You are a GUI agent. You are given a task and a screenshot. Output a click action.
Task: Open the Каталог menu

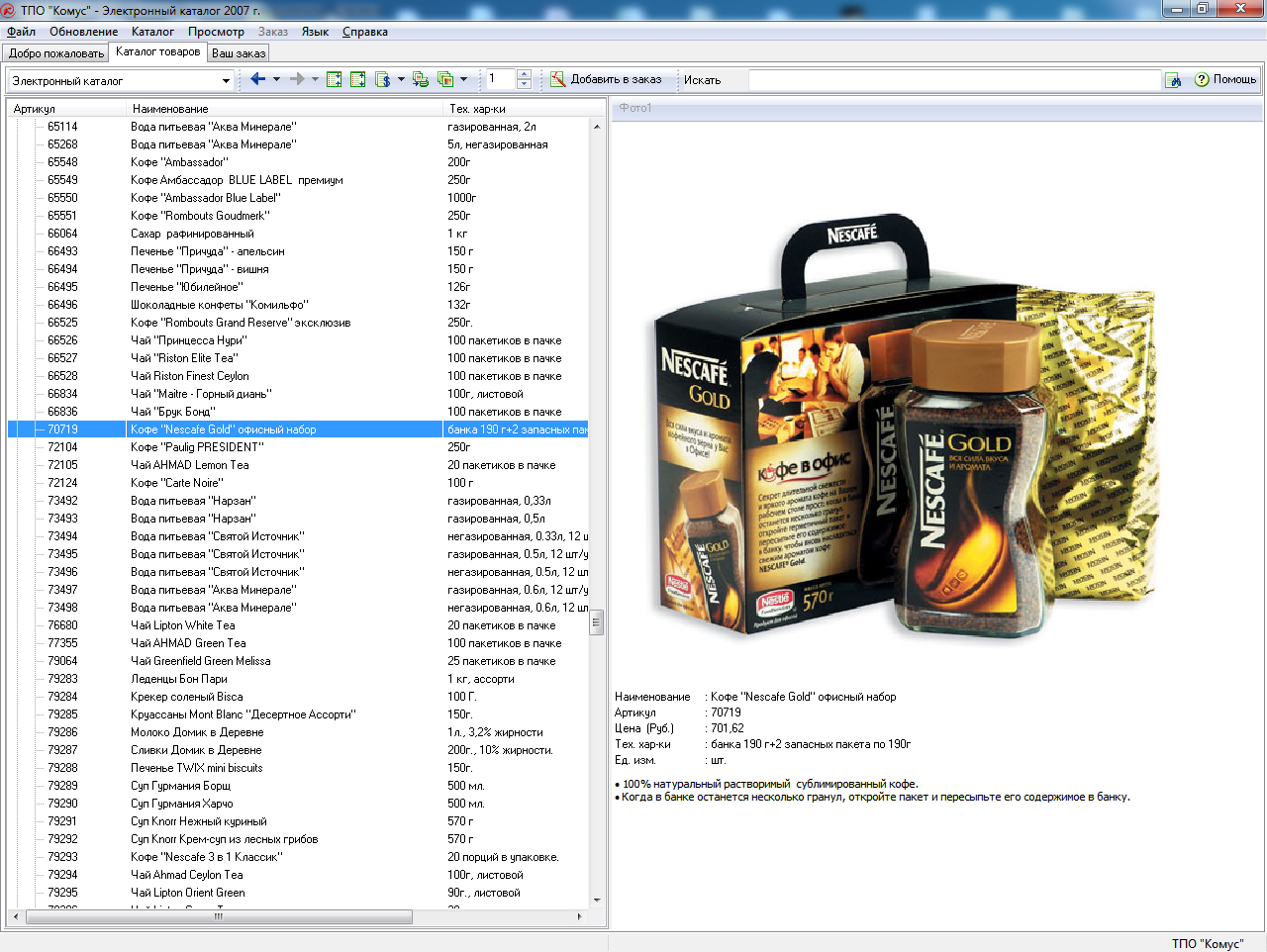click(x=152, y=32)
